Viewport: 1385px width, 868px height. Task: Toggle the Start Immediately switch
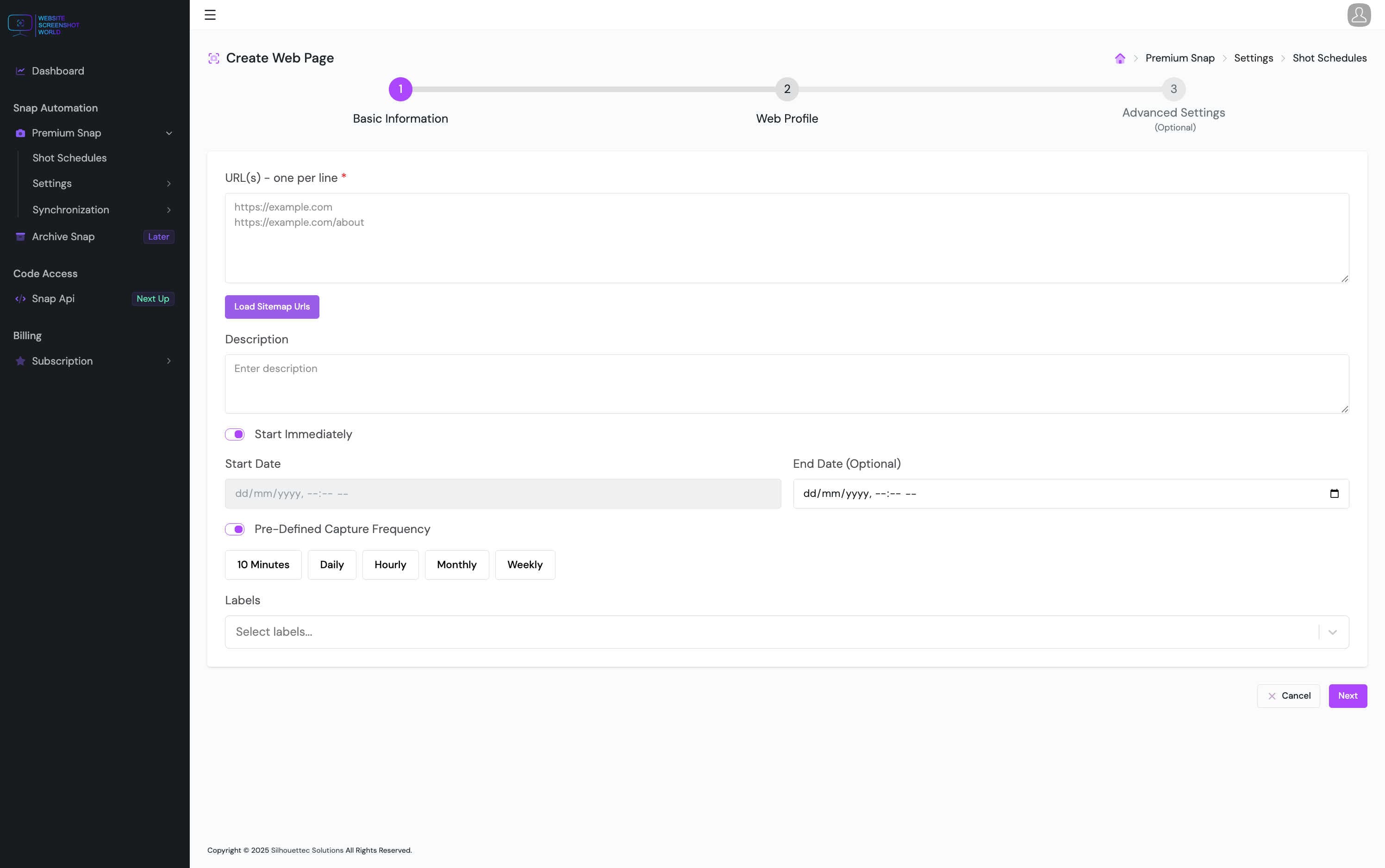[235, 434]
